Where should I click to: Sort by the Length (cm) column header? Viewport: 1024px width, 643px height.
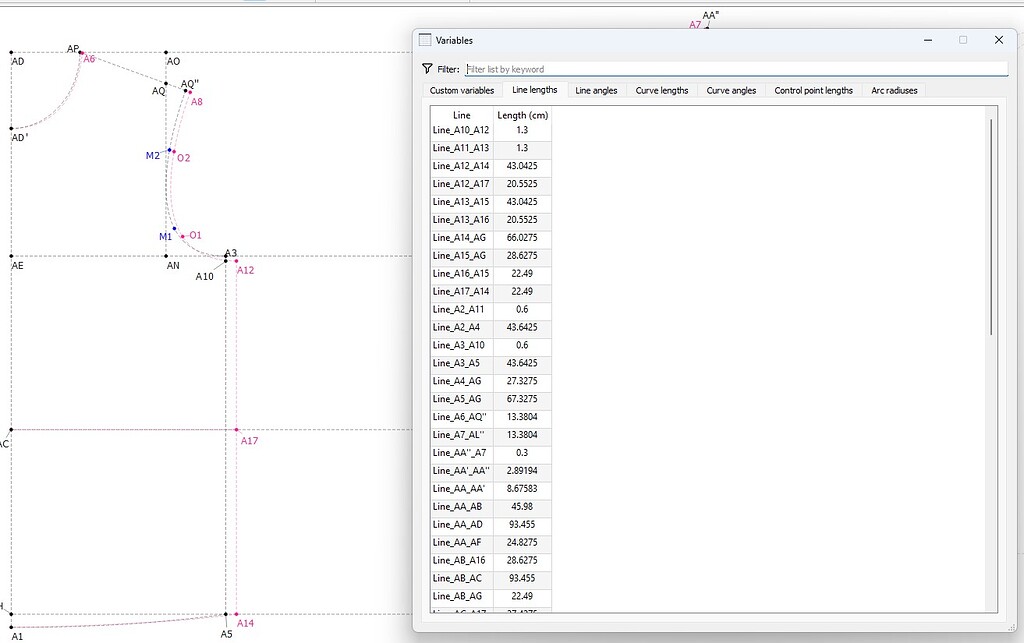pos(522,115)
